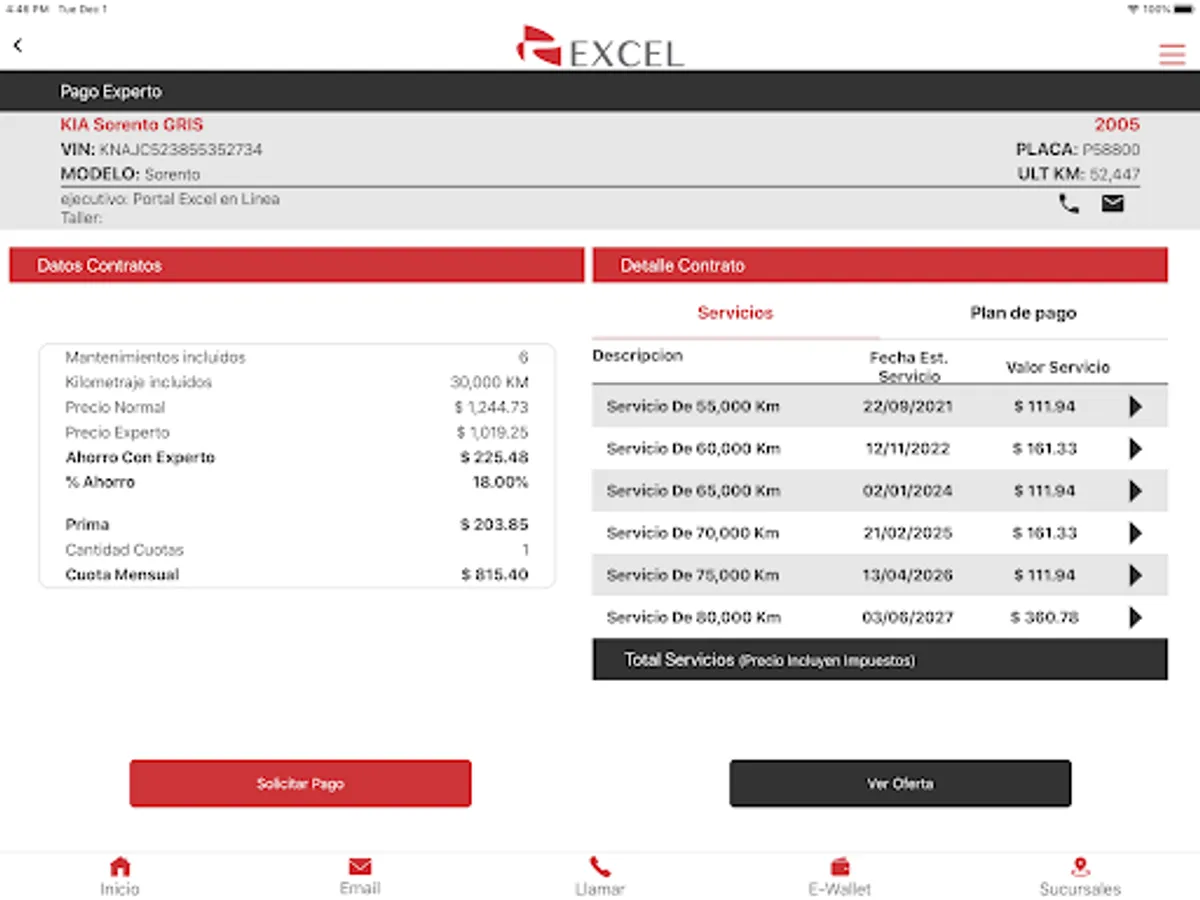Image resolution: width=1200 pixels, height=900 pixels.
Task: Select the date 13/04/2026
Action: [x=908, y=575]
